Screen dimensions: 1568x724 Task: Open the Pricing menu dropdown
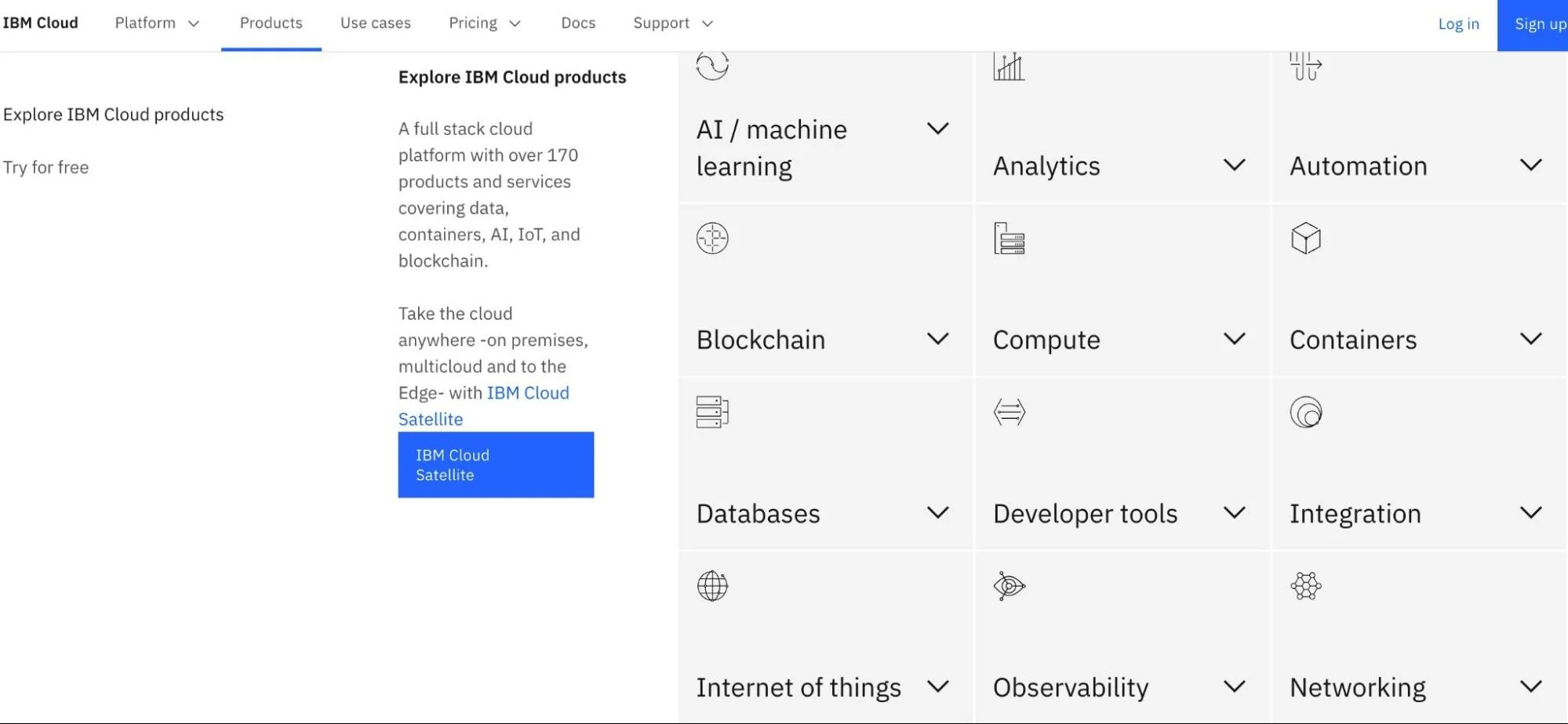pyautogui.click(x=485, y=24)
